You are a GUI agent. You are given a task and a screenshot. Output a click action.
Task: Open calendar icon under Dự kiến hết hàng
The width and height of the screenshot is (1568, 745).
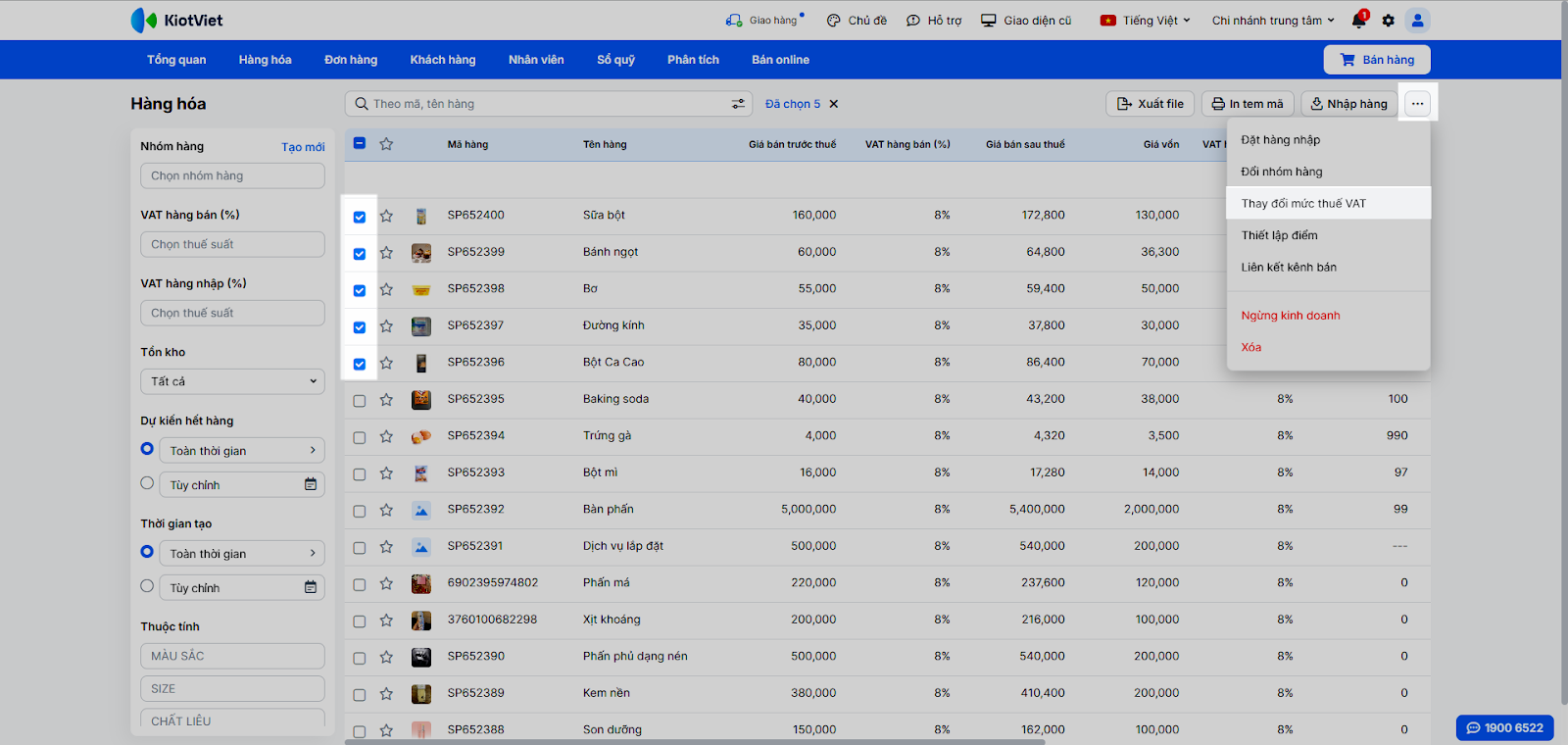click(311, 484)
